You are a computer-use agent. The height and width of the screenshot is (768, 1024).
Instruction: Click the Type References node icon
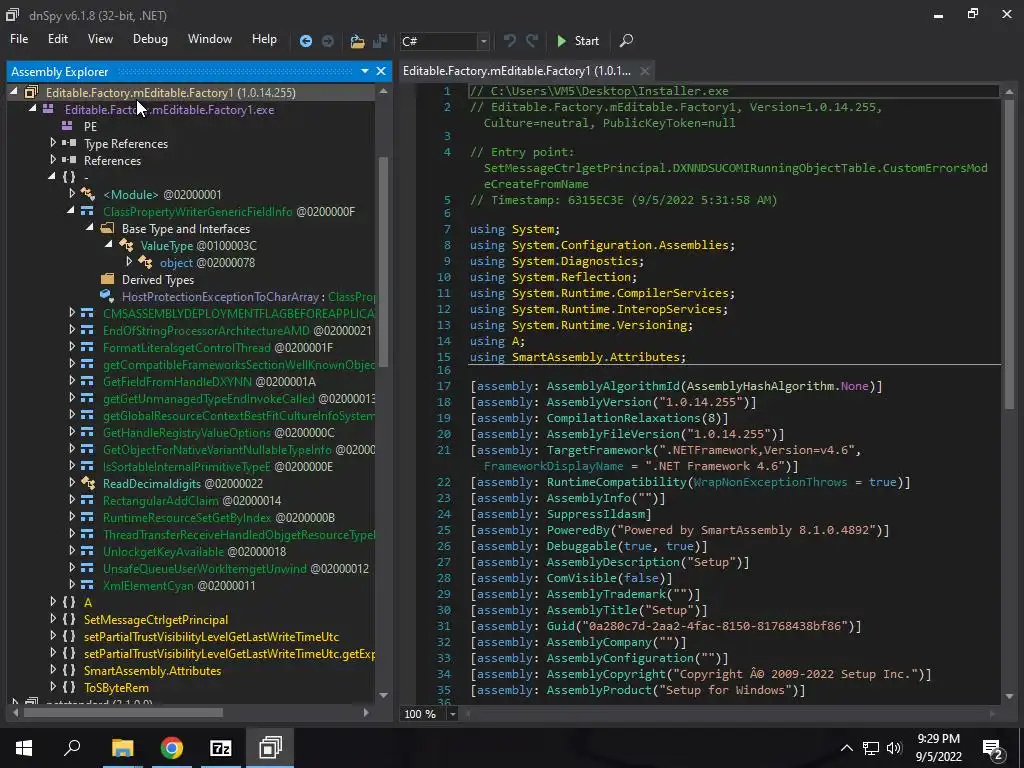(69, 143)
